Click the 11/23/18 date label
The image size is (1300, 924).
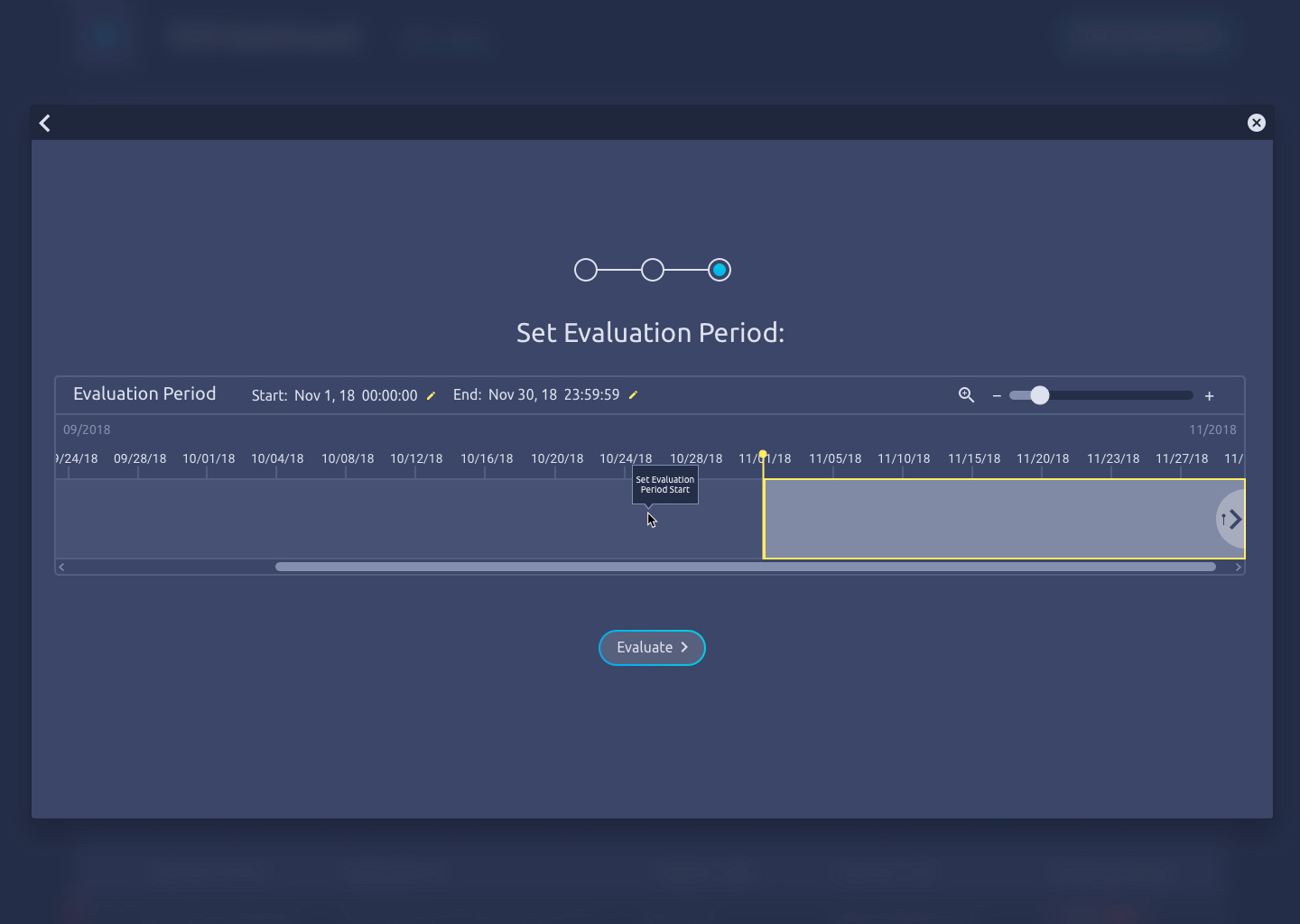coord(1113,458)
